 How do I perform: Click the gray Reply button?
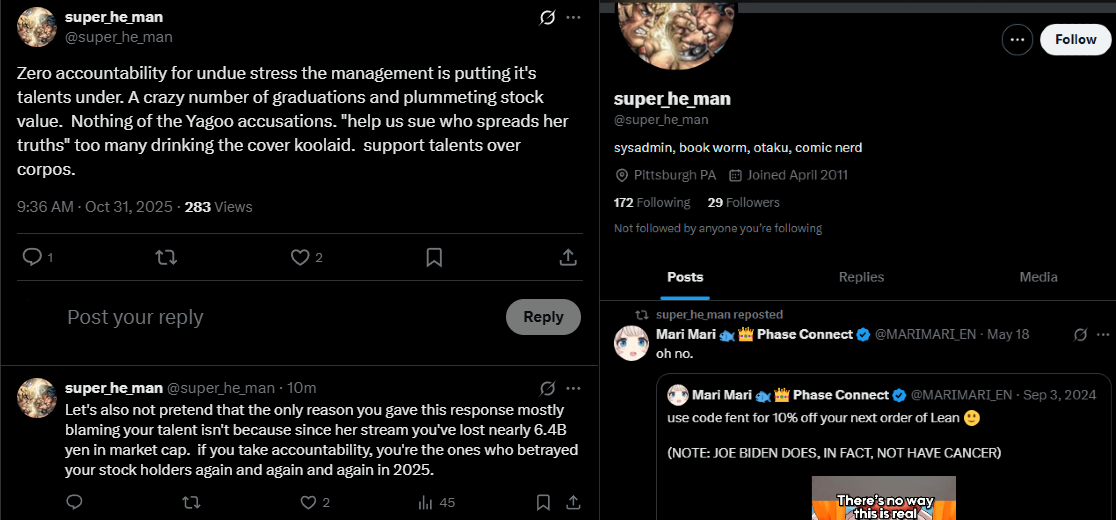543,317
